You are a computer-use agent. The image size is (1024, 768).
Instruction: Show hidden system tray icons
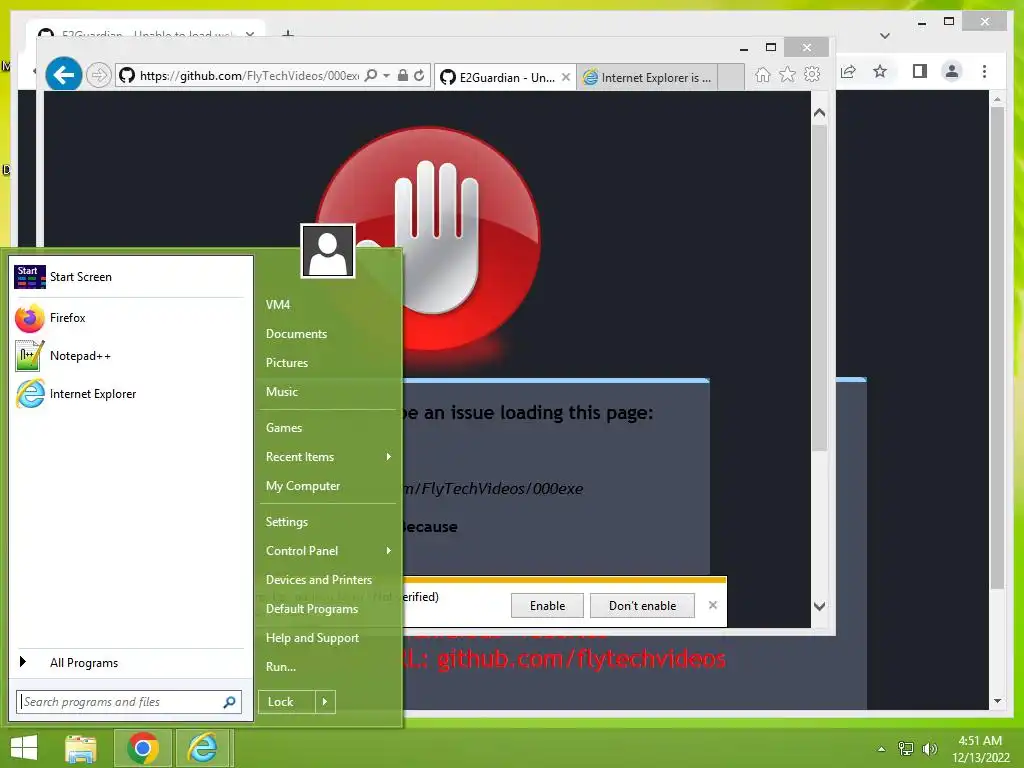tap(882, 749)
